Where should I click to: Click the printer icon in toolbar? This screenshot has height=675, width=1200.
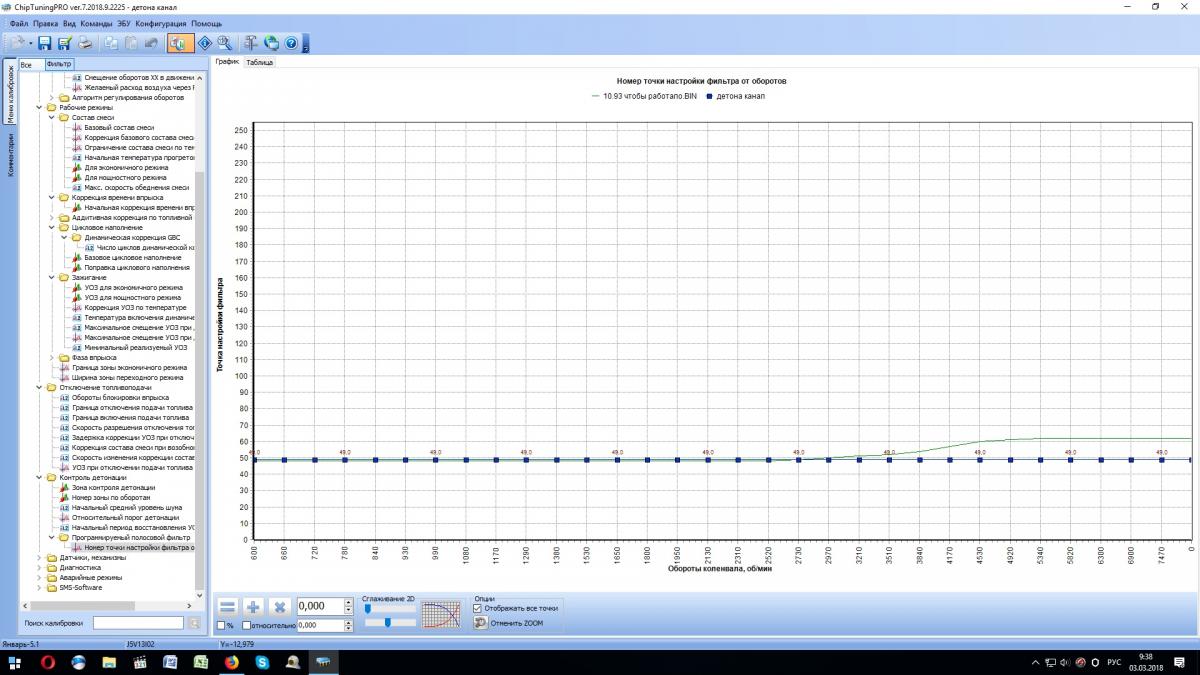pyautogui.click(x=85, y=43)
